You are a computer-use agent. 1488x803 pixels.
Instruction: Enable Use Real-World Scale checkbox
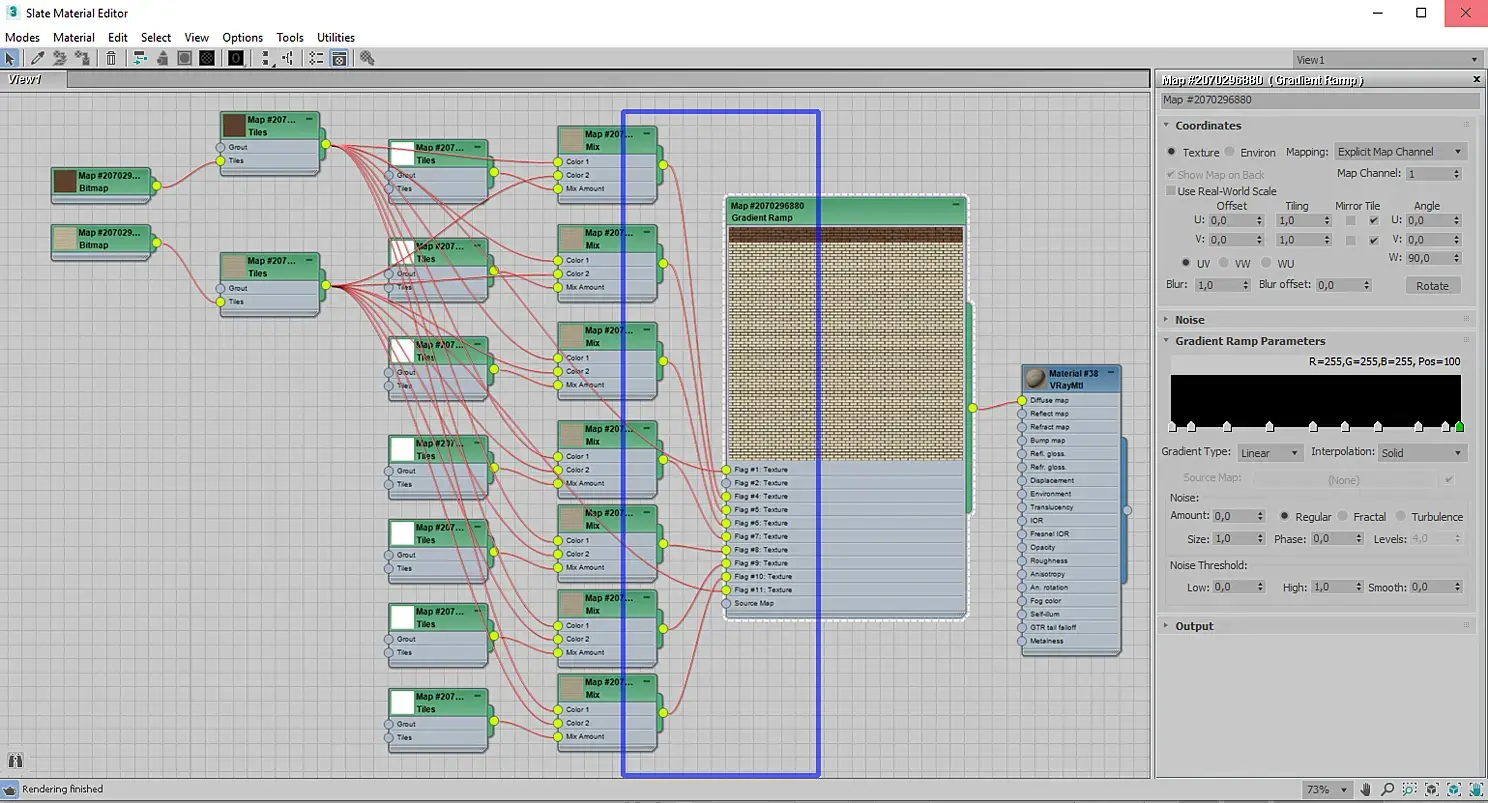[x=1171, y=191]
